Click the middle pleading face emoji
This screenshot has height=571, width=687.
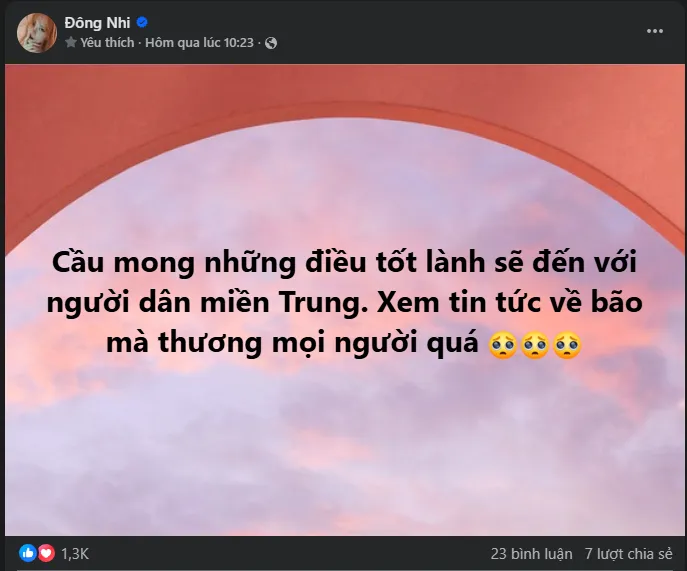535,345
